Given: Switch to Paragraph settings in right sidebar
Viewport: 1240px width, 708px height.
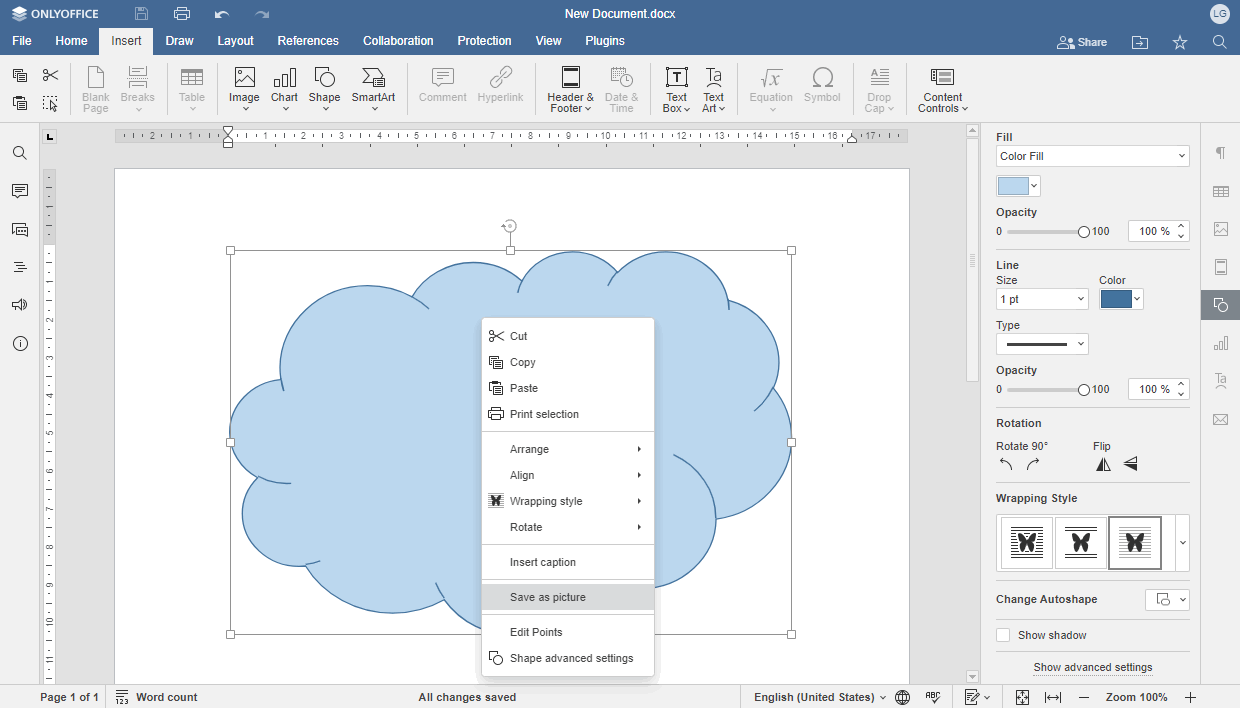Looking at the screenshot, I should tap(1220, 152).
